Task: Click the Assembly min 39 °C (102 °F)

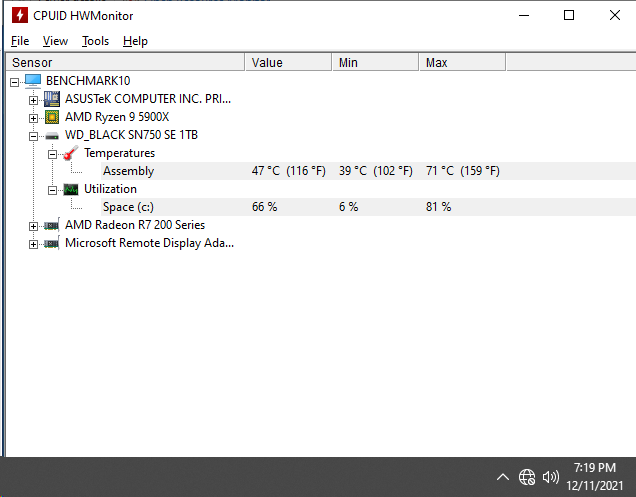Action: [x=376, y=171]
